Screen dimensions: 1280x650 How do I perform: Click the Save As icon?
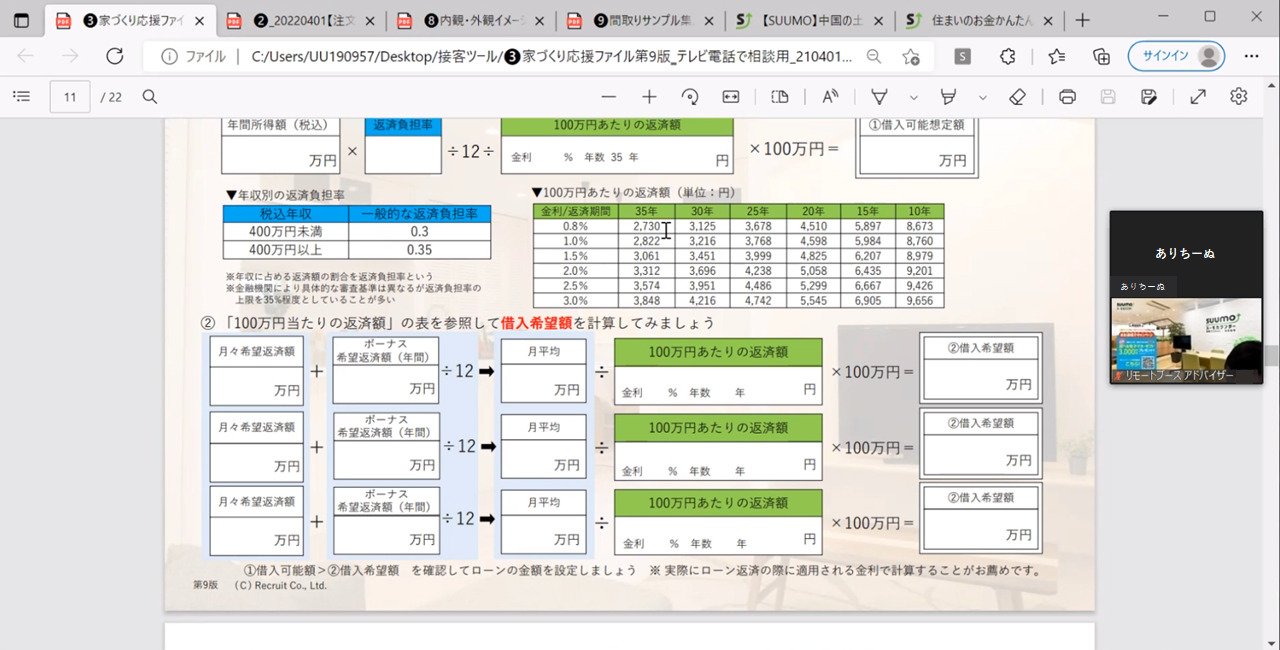1149,97
